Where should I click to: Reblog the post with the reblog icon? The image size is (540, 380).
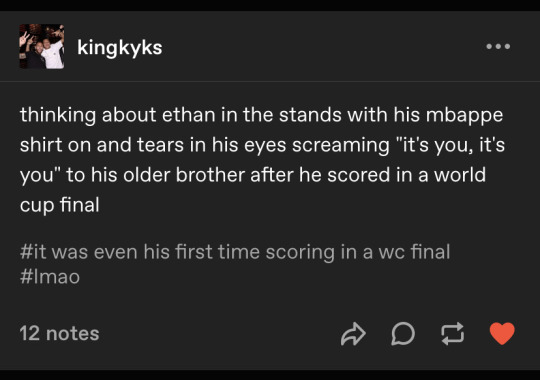pos(453,333)
